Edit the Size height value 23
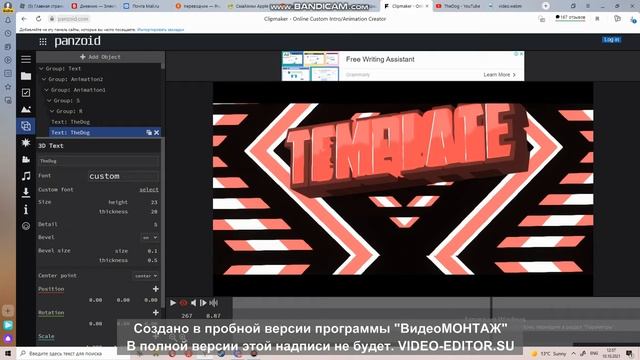Image resolution: width=640 pixels, height=360 pixels. pyautogui.click(x=154, y=202)
